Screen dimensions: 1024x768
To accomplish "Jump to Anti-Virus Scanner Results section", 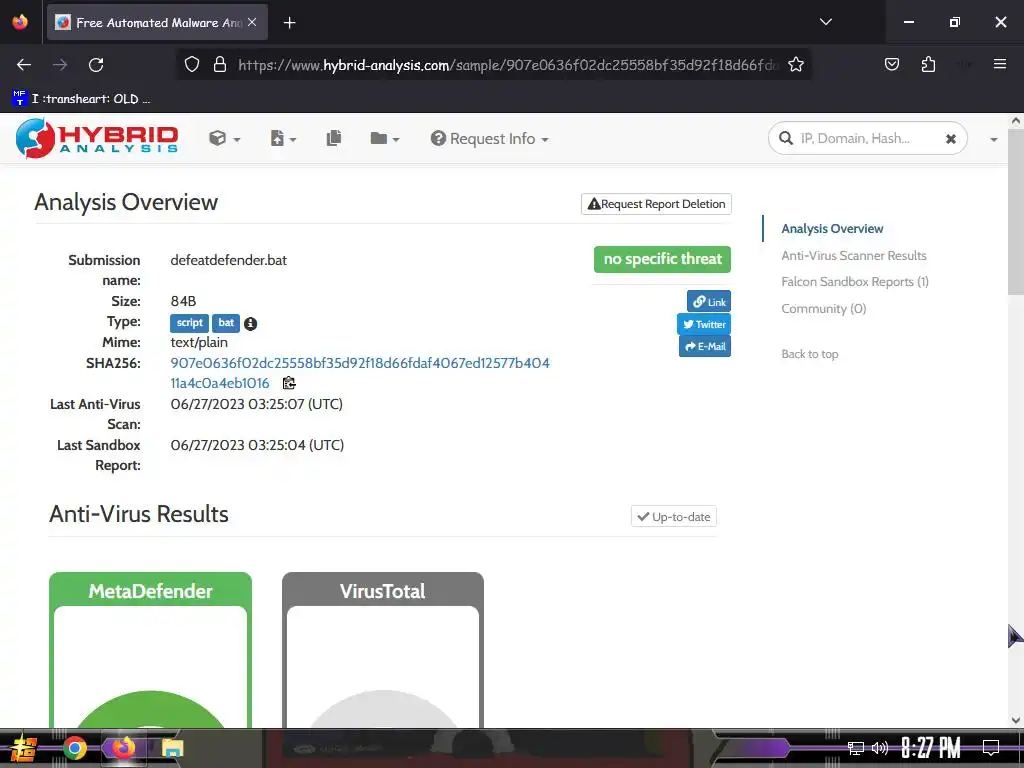I will click(x=854, y=255).
